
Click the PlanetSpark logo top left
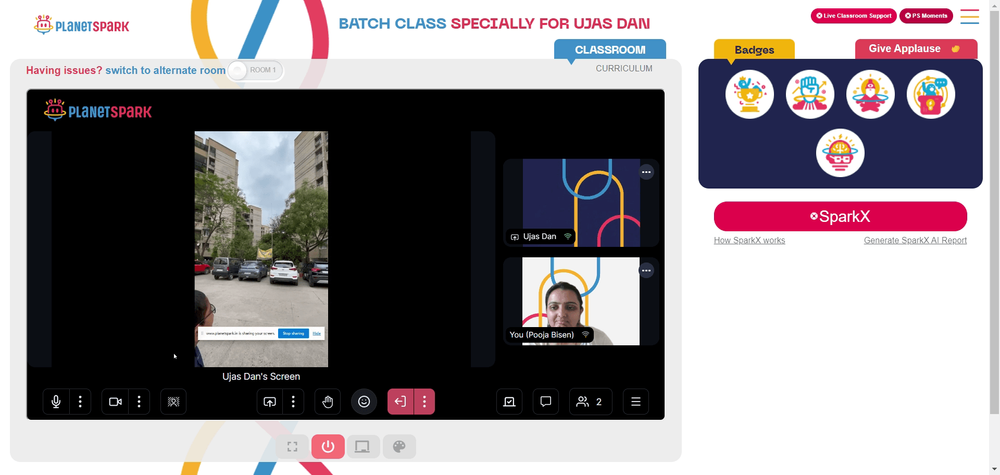tap(82, 26)
